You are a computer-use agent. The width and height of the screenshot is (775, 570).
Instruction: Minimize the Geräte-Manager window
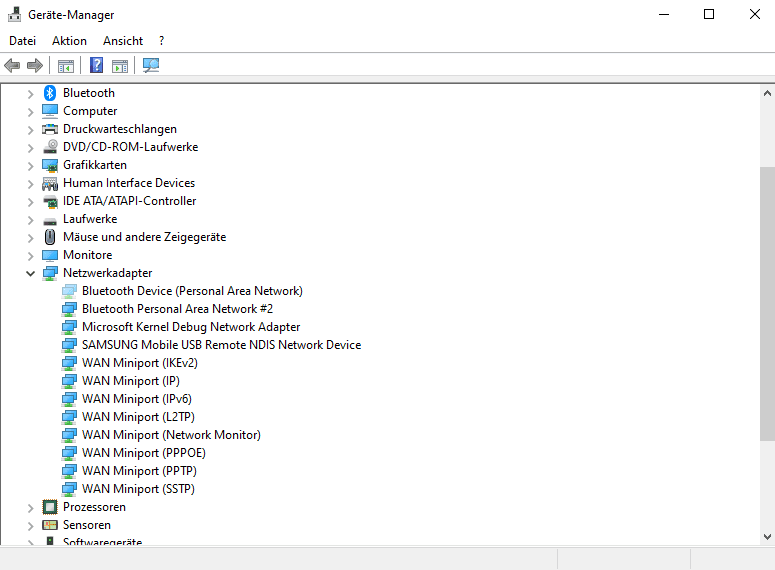pos(664,14)
